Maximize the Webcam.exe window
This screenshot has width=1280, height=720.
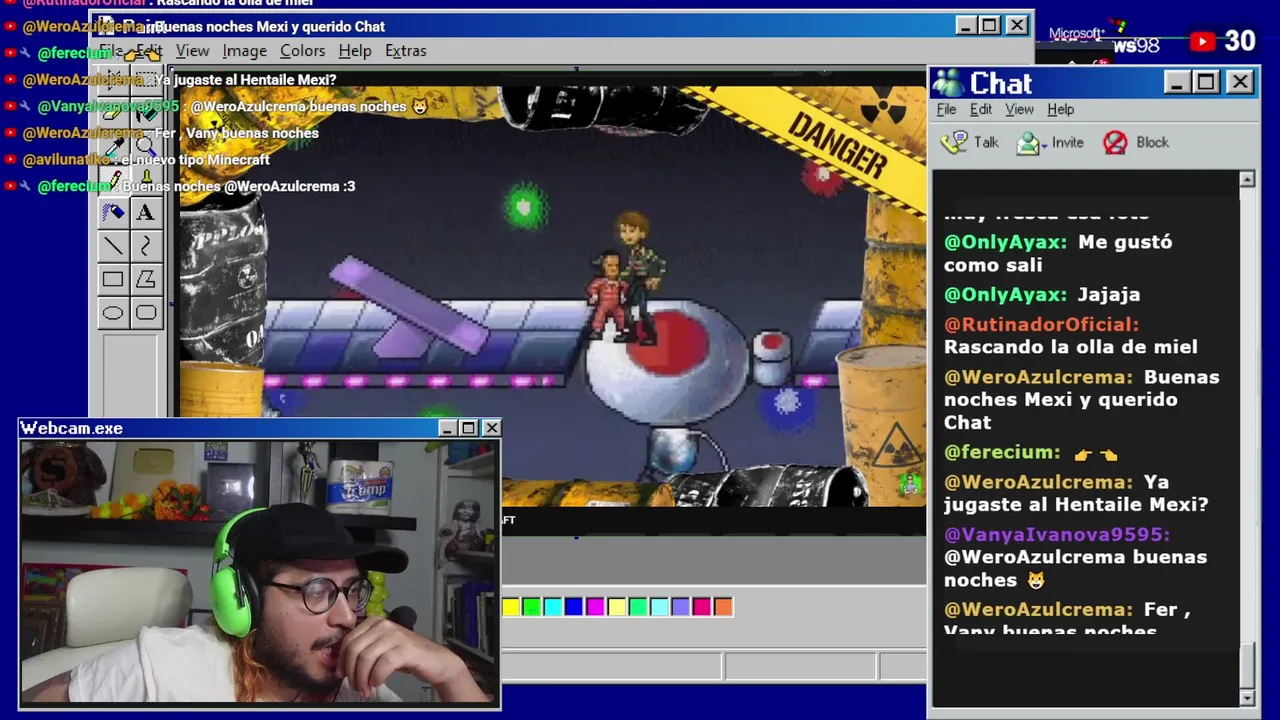click(x=468, y=428)
